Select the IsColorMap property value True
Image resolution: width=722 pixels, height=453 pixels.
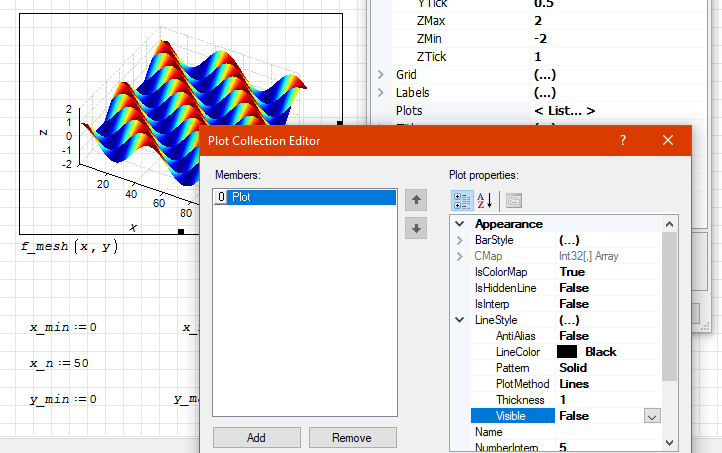click(x=572, y=272)
